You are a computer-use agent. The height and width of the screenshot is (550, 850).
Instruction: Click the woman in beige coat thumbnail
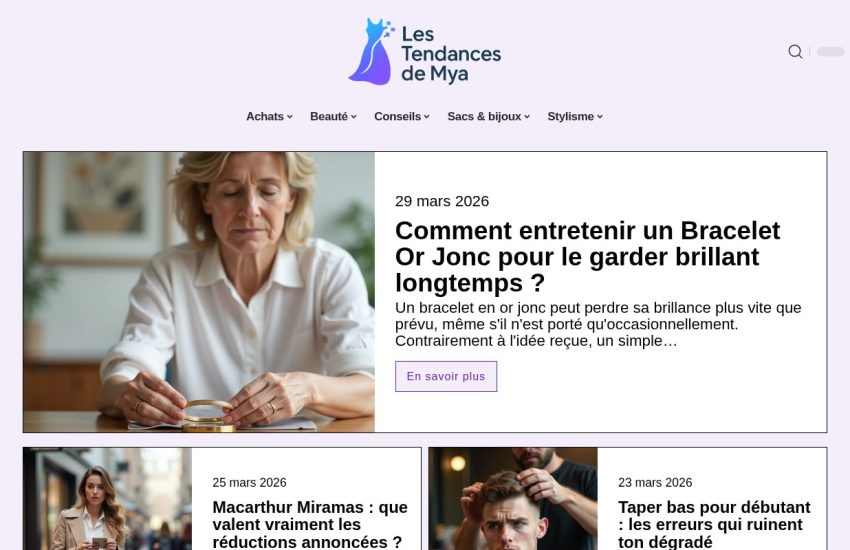click(x=107, y=499)
